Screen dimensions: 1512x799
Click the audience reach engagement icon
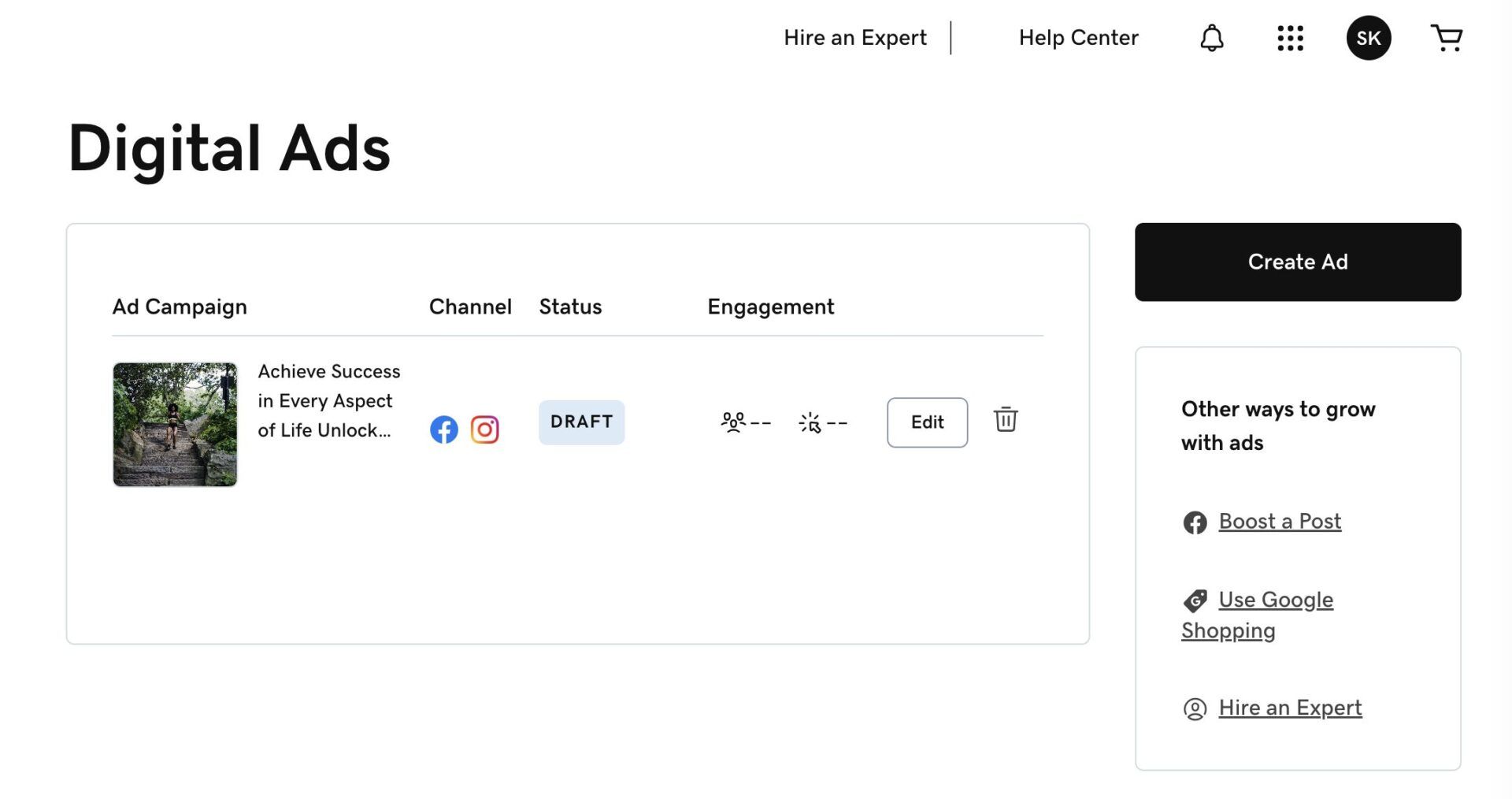click(732, 422)
